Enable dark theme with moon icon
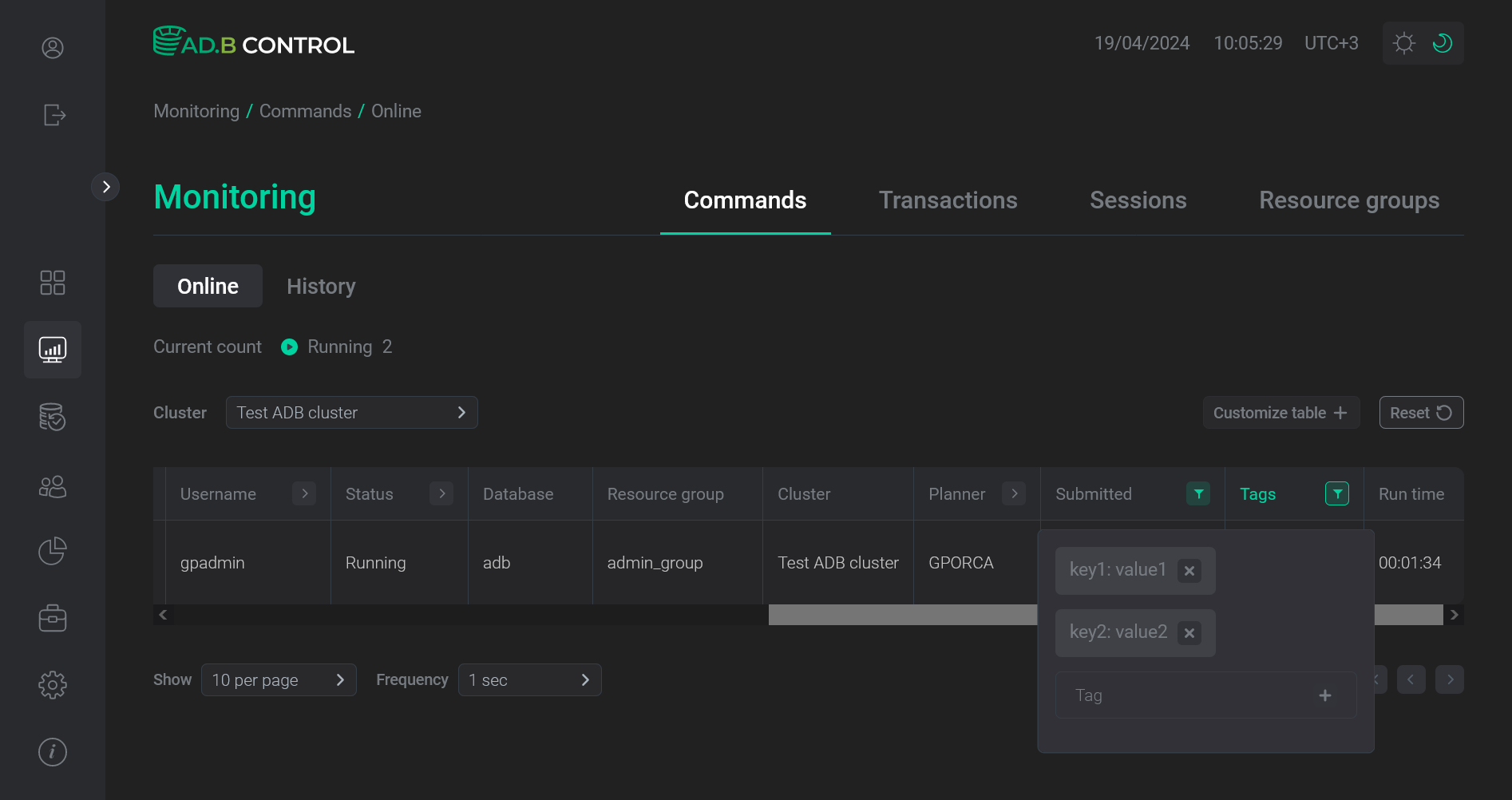Screen dimensions: 1512x800 coord(1443,42)
